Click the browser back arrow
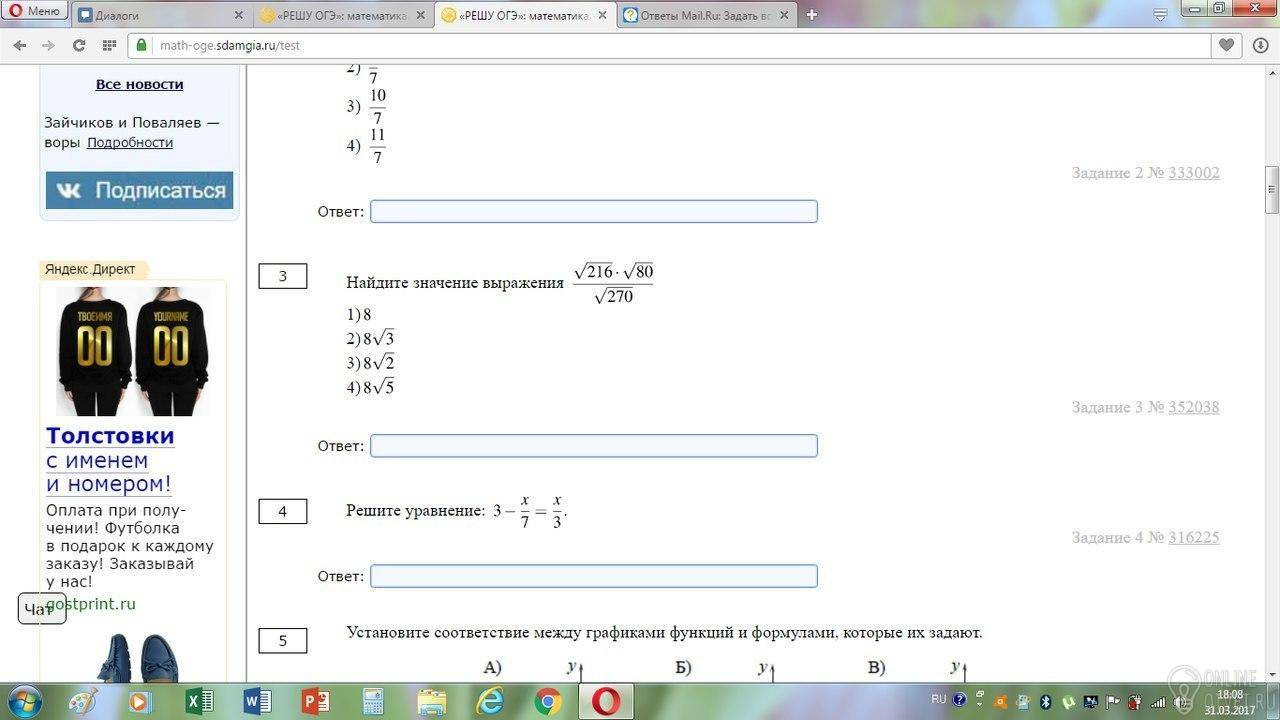 tap(19, 45)
